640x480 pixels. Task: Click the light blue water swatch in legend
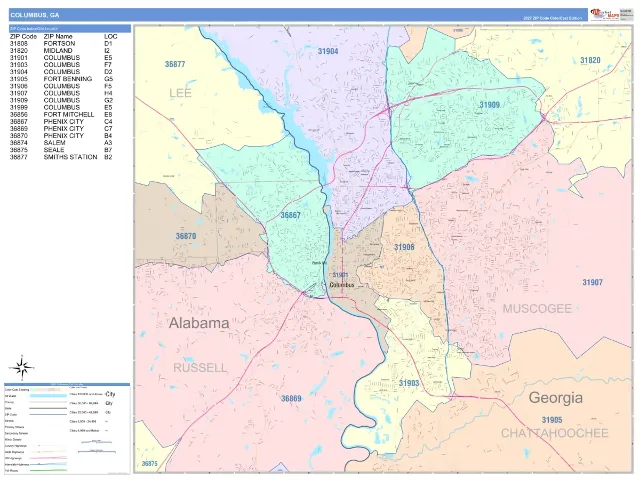pos(48,396)
